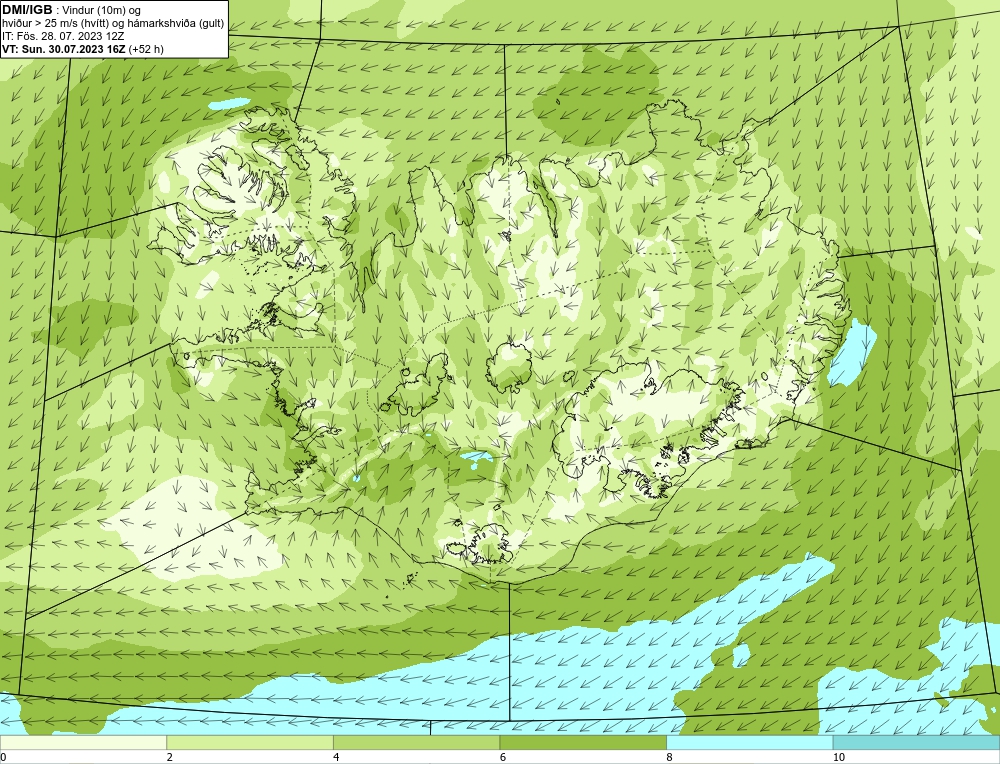This screenshot has height=764, width=1000.
Task: Click the '10' scale label
Action: tap(839, 757)
